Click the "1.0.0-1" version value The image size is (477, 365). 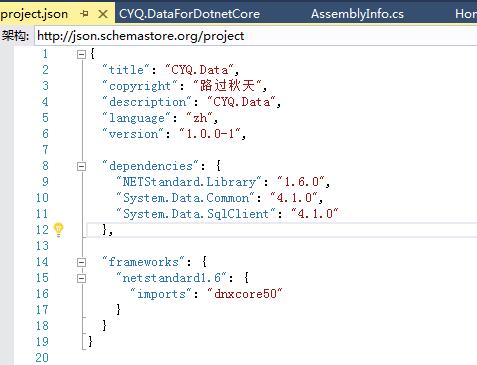(210, 134)
